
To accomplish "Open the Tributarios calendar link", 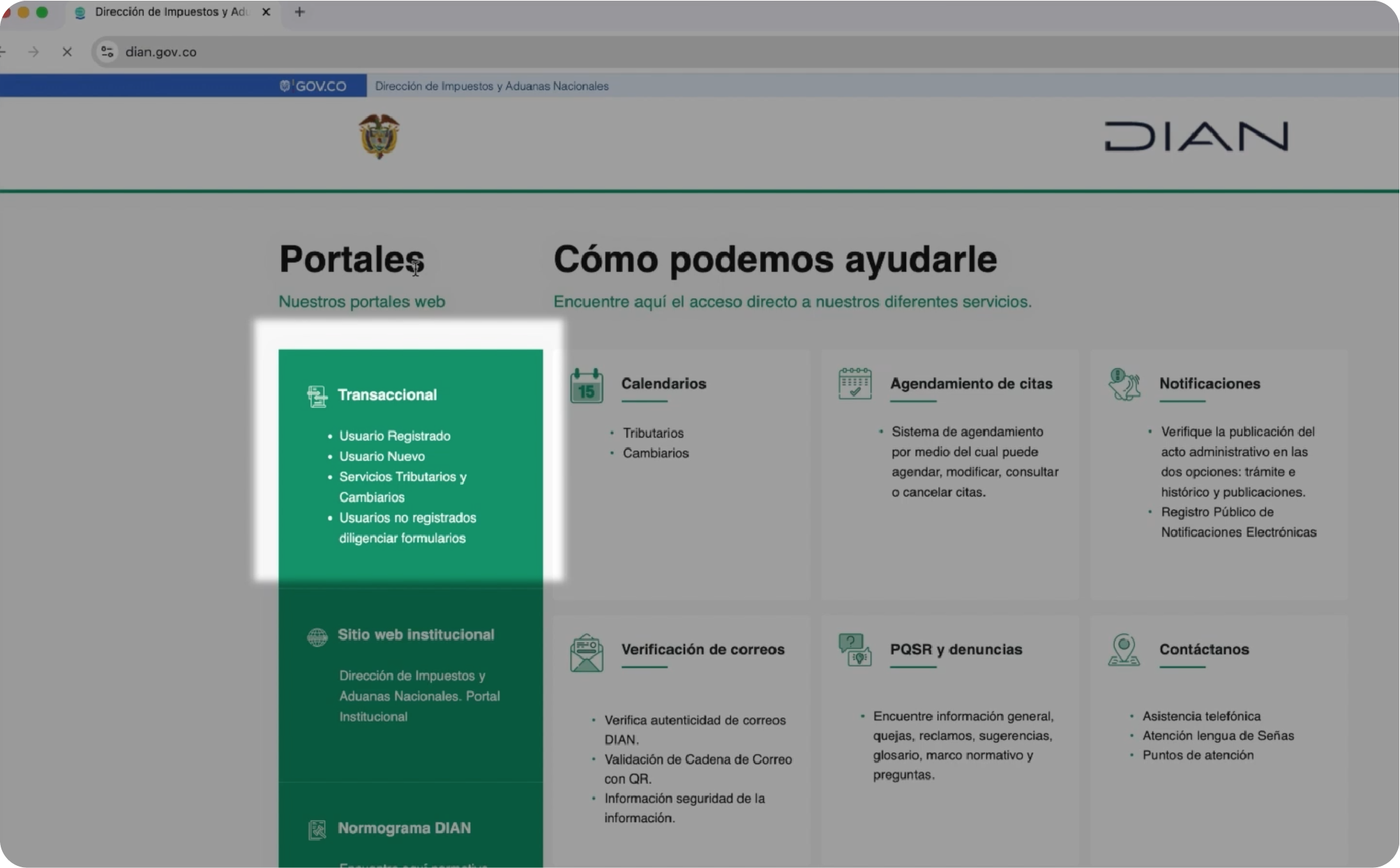I will coord(653,433).
